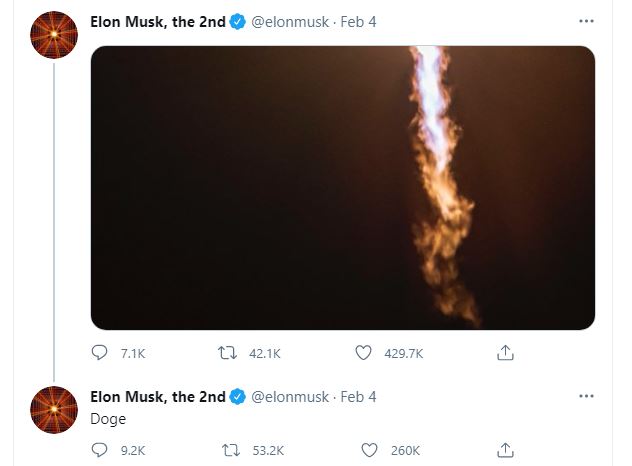Viewport: 632px width, 466px height.
Task: Open the rocket flame image
Action: pos(343,188)
